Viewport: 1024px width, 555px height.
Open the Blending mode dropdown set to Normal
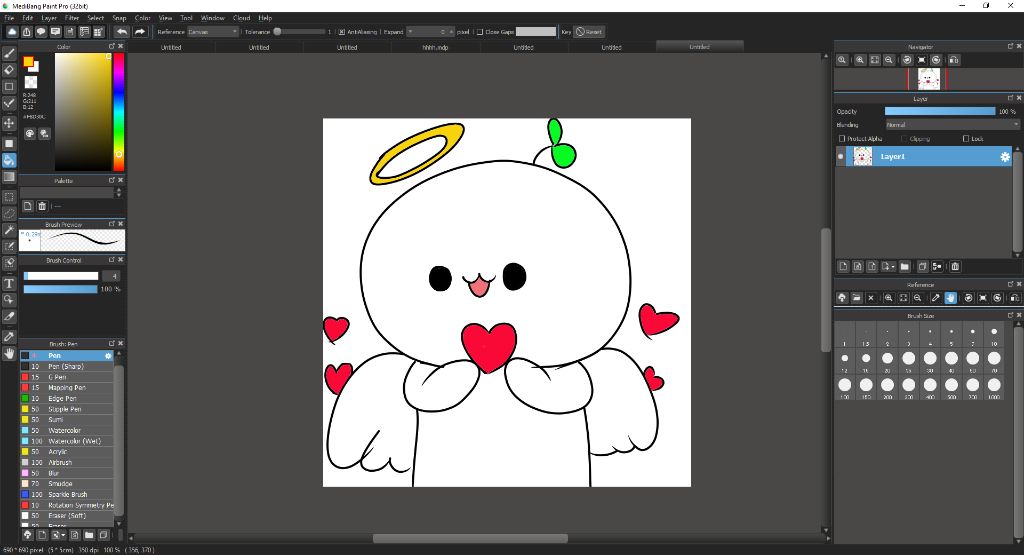point(952,125)
